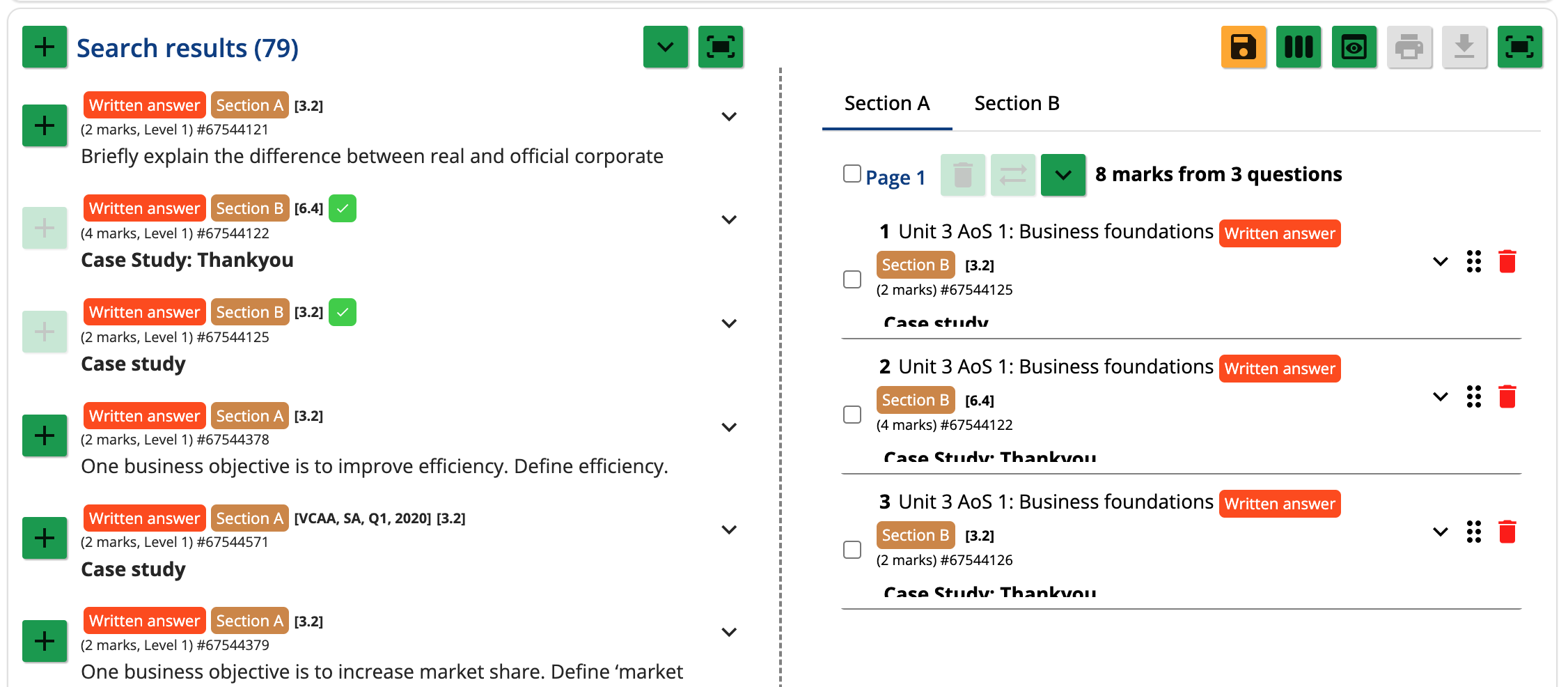The image size is (1568, 687).
Task: Add the VCAA 2020 case study question #67544571
Action: click(x=45, y=538)
